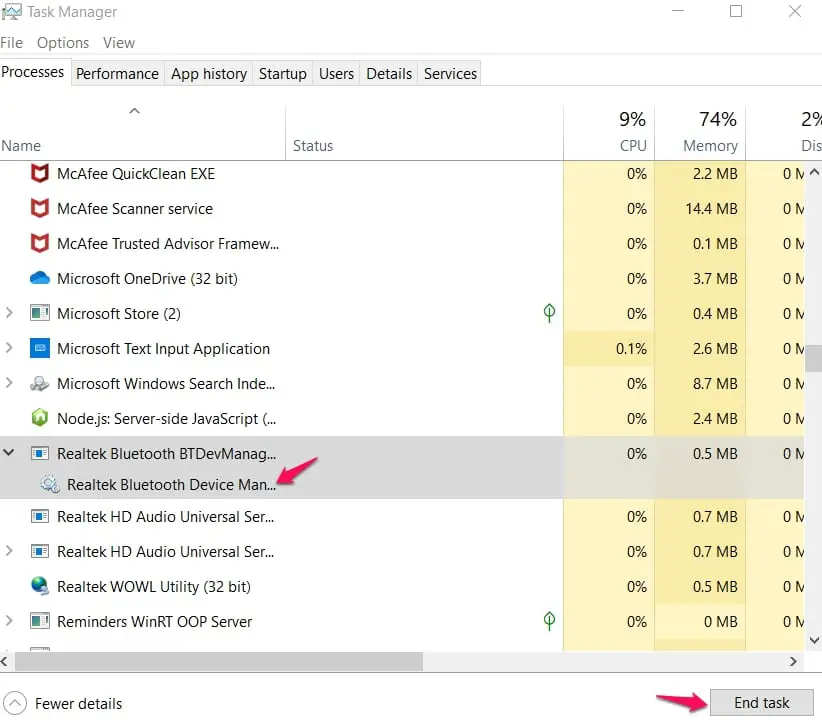This screenshot has height=726, width=822.
Task: Expand the Microsoft Store (2) group
Action: [x=9, y=313]
